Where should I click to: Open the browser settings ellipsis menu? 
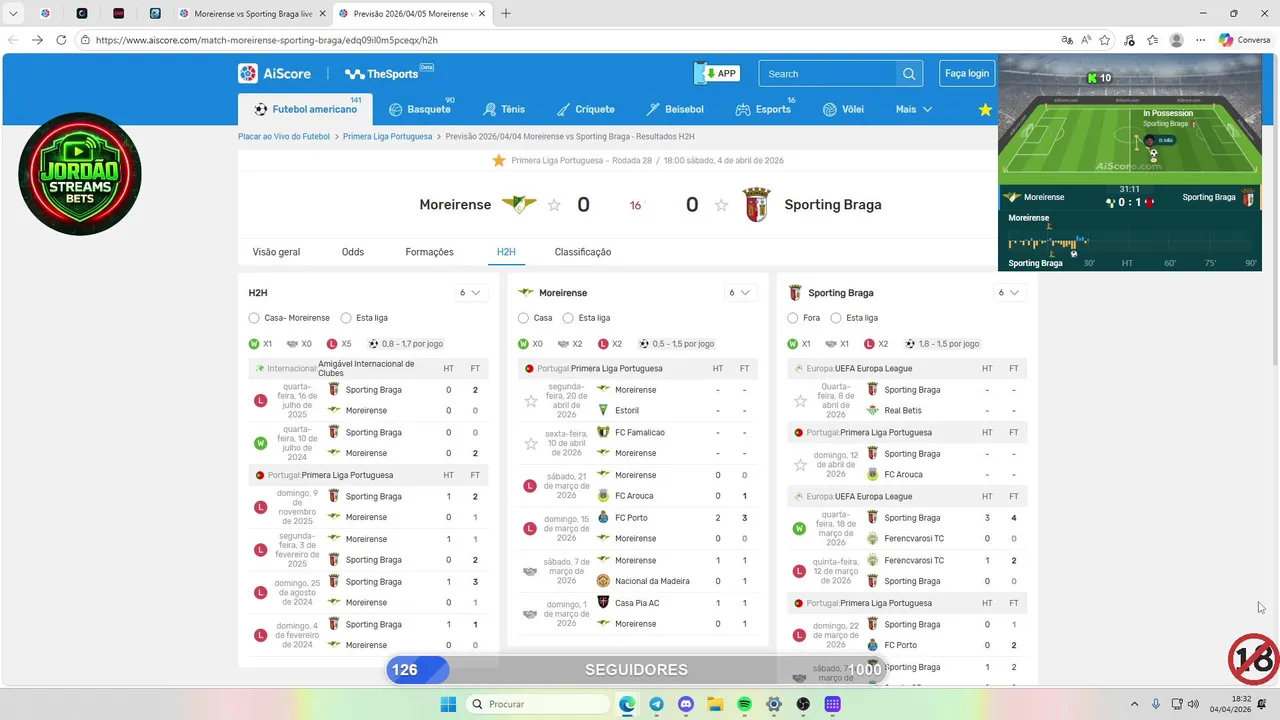tap(1201, 40)
